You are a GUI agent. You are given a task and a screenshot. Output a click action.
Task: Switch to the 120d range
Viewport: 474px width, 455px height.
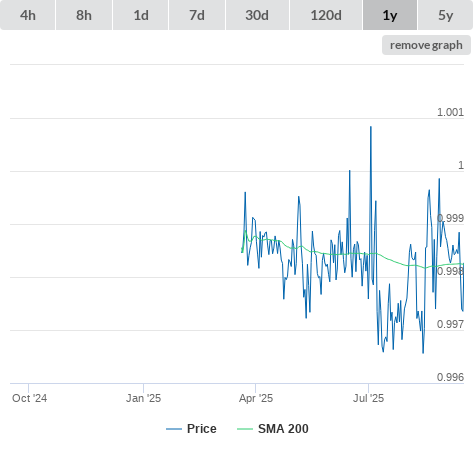pos(326,15)
